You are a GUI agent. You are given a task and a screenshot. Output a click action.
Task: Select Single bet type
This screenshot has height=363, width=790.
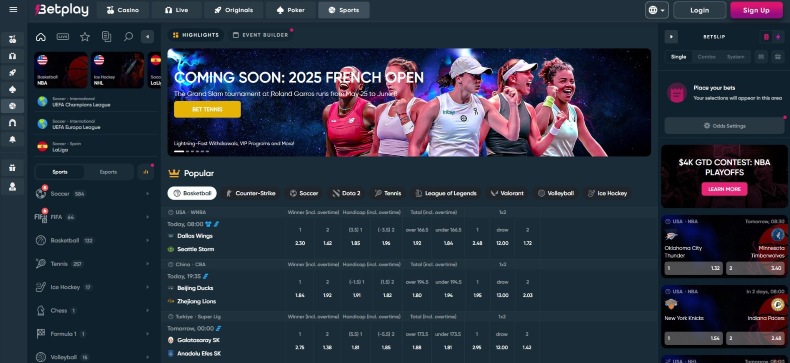click(x=679, y=57)
